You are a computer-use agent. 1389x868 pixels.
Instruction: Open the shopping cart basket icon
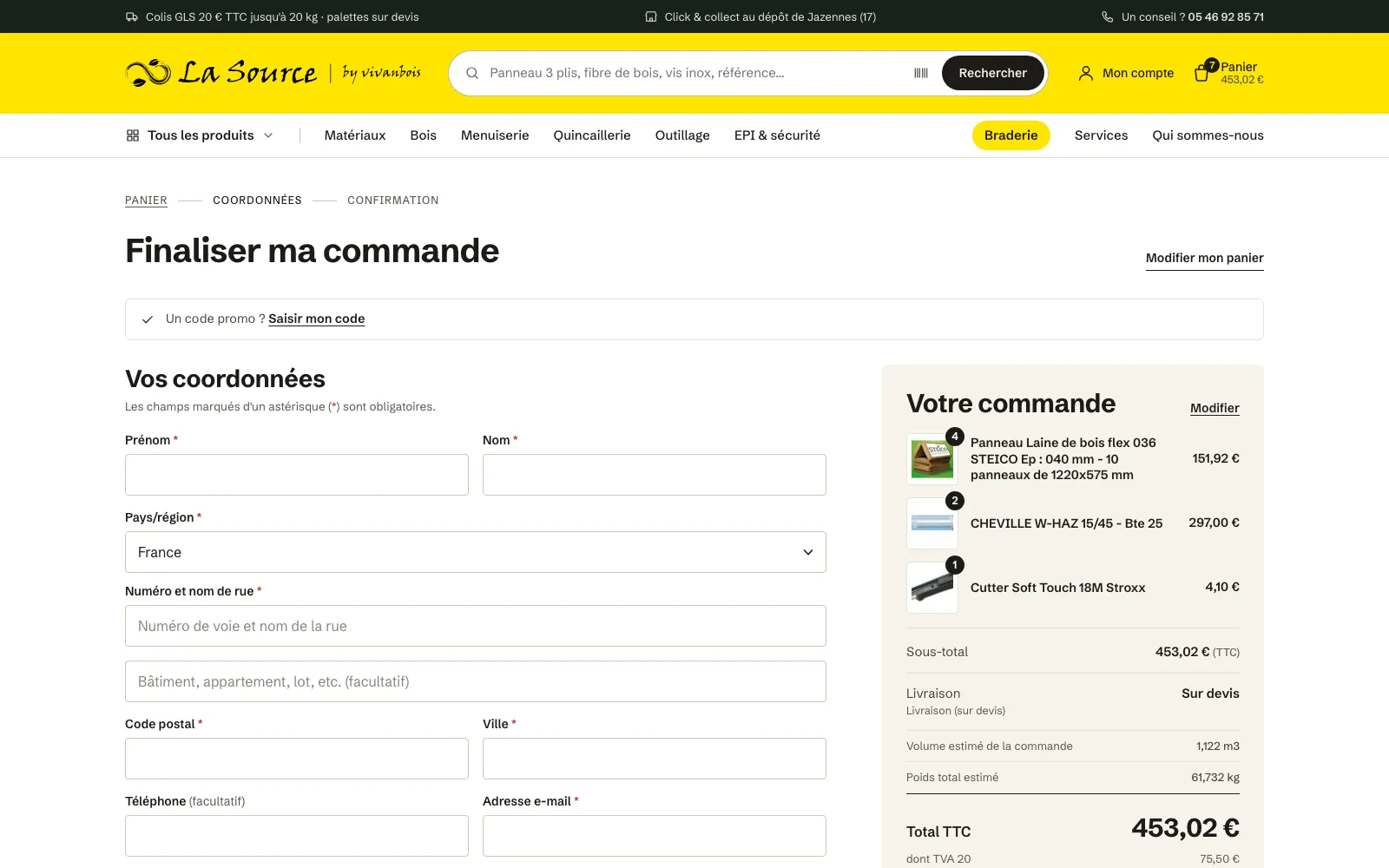(x=1201, y=74)
